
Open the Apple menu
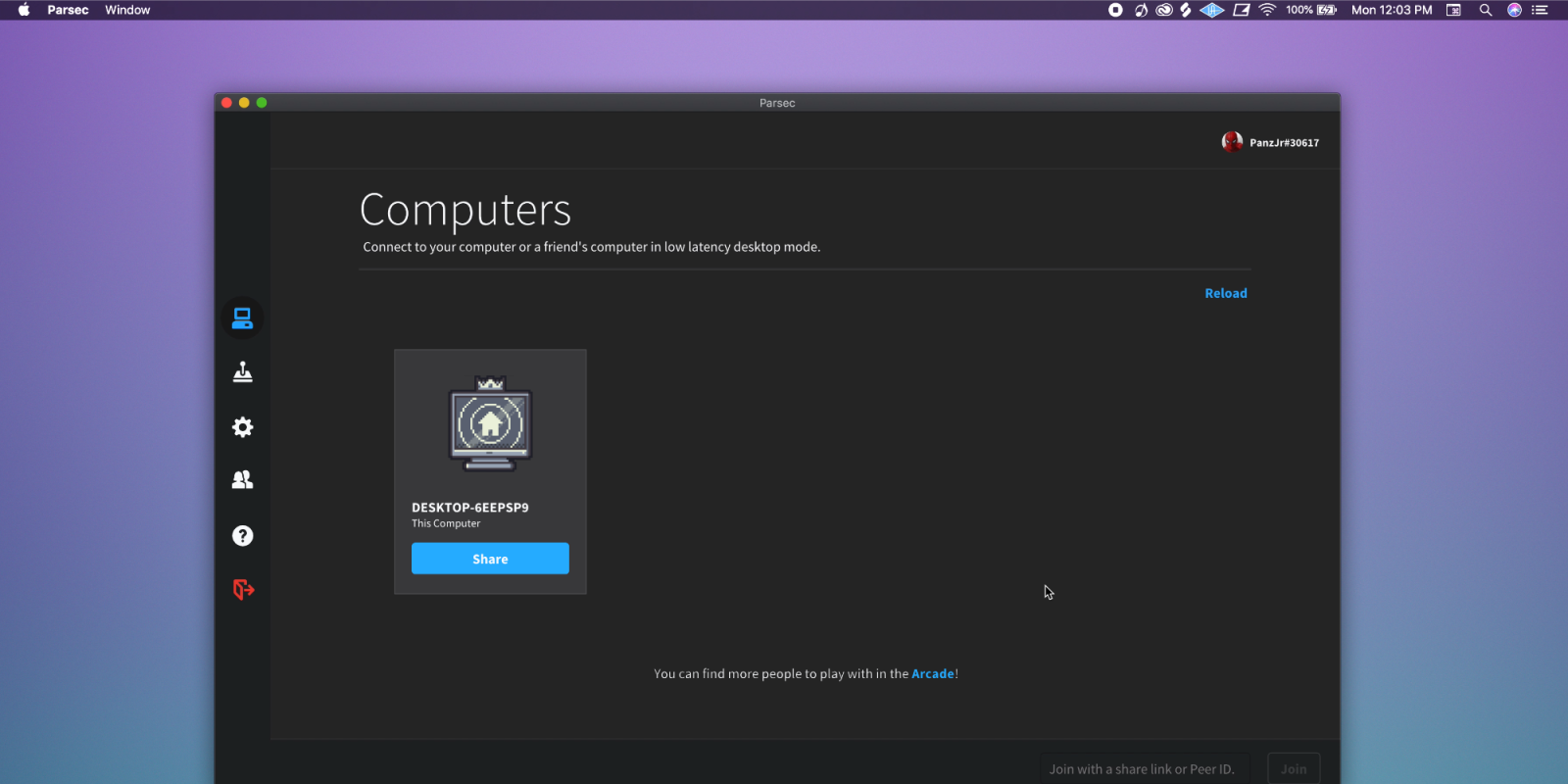click(24, 10)
